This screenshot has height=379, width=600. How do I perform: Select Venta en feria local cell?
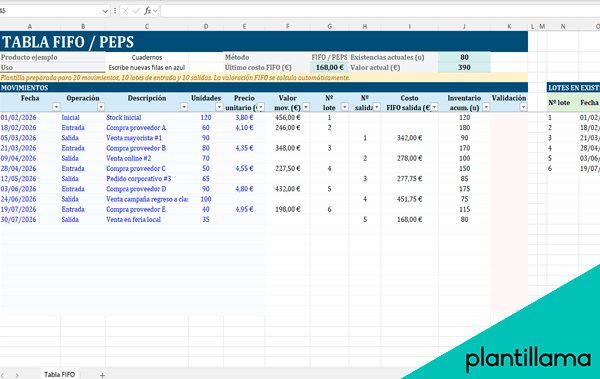pyautogui.click(x=147, y=220)
